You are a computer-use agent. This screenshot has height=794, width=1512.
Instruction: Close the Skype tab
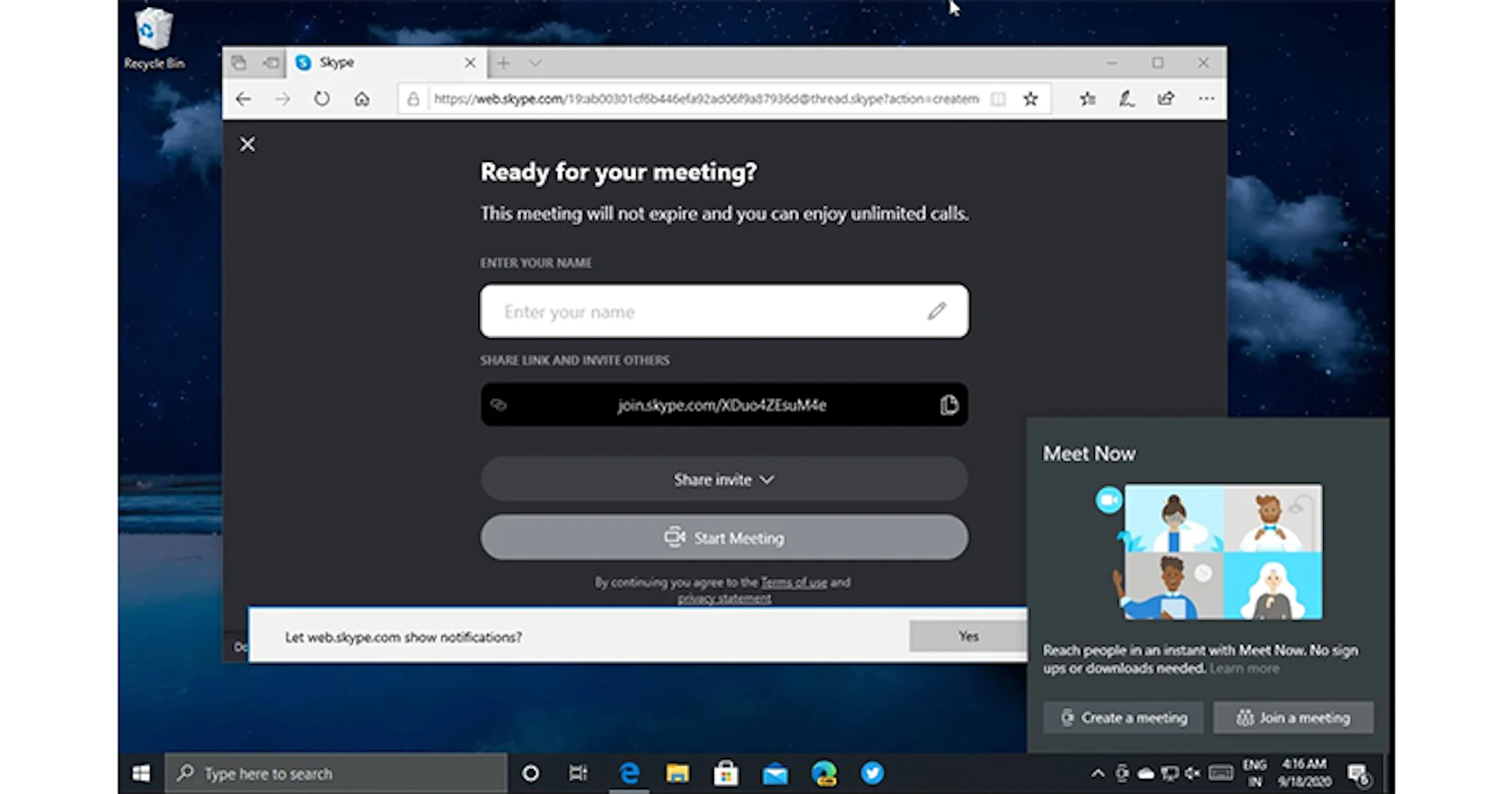470,63
